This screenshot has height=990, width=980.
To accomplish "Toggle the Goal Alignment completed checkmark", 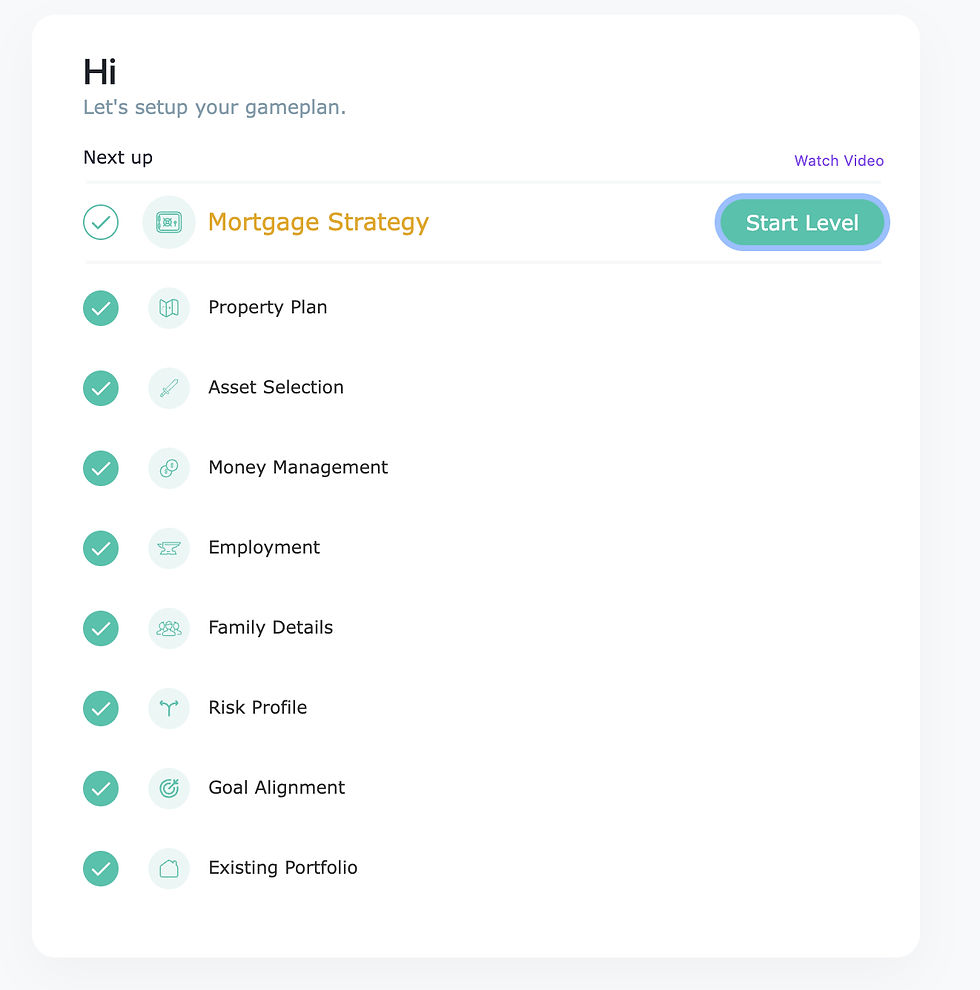I will click(x=101, y=788).
